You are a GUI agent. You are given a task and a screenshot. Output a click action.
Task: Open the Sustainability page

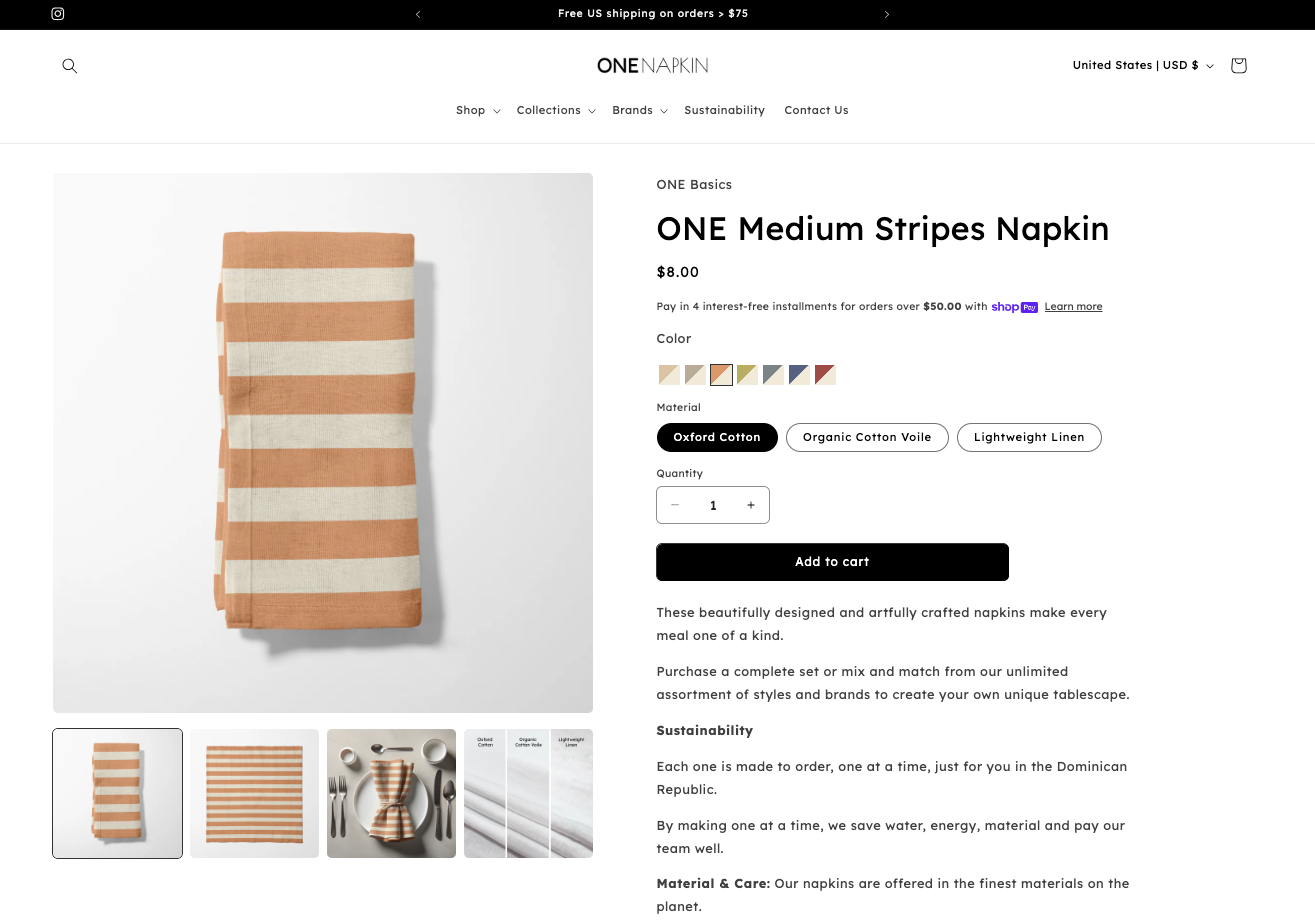coord(724,110)
